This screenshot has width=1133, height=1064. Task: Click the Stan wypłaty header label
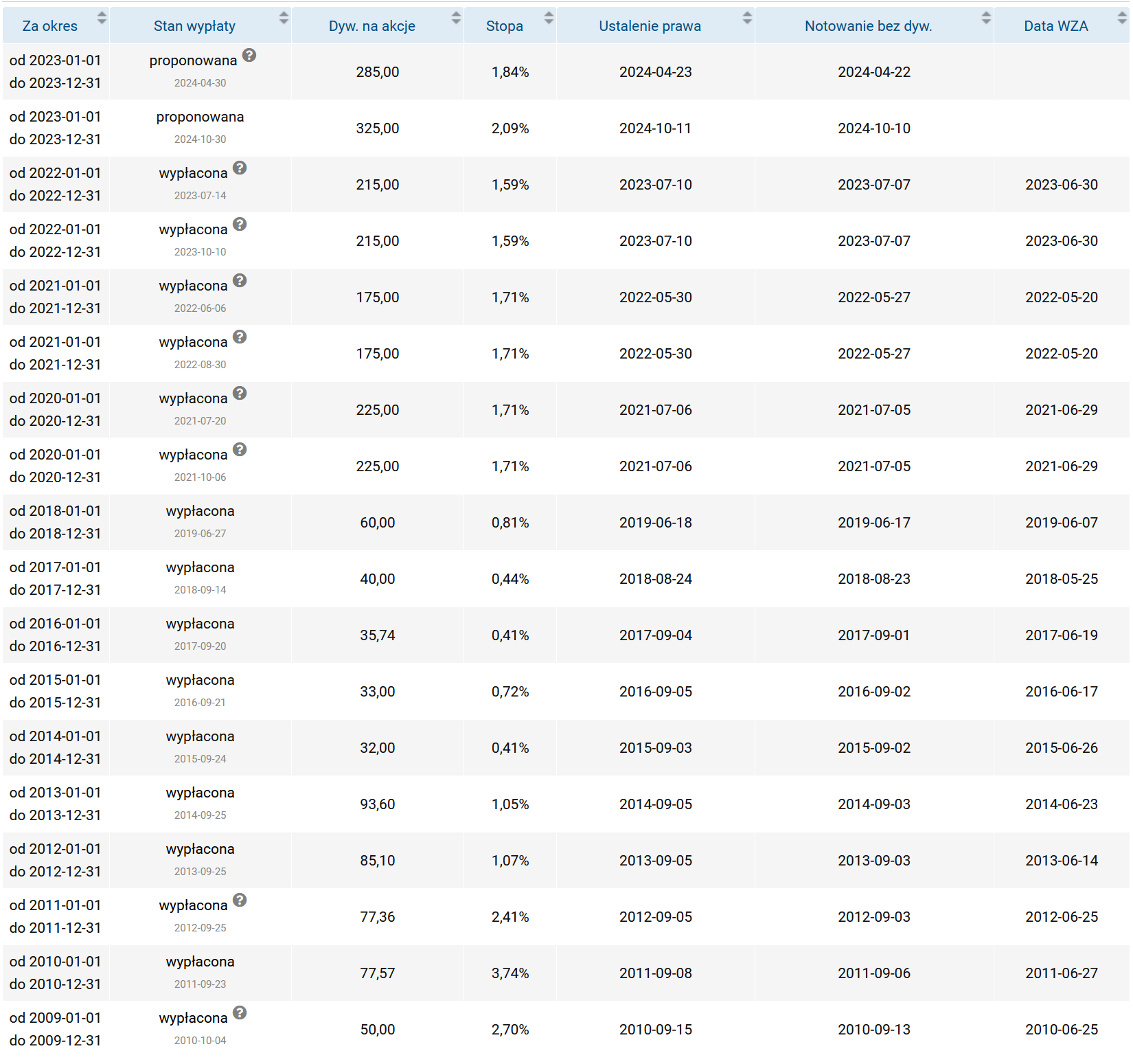(194, 26)
